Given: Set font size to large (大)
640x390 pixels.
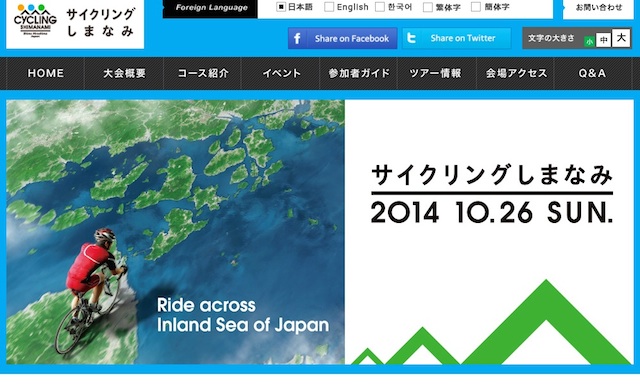Looking at the screenshot, I should coord(621,38).
